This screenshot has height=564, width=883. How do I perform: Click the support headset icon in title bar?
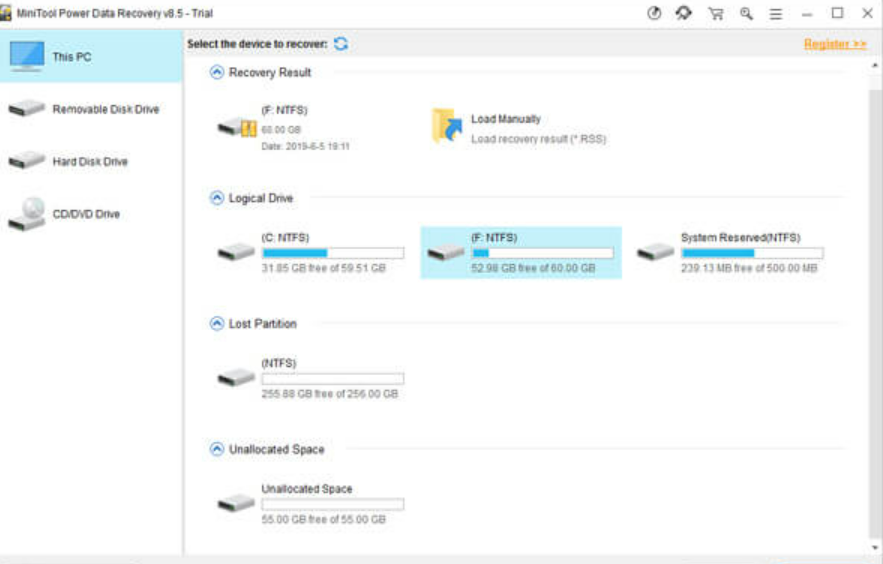tap(684, 13)
